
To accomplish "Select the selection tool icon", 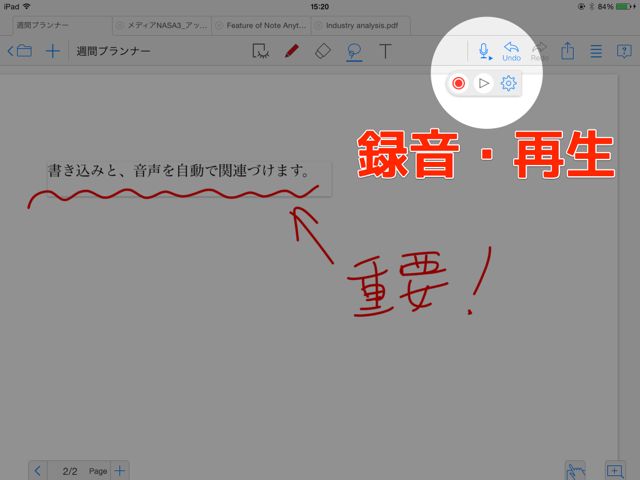I will tap(260, 51).
